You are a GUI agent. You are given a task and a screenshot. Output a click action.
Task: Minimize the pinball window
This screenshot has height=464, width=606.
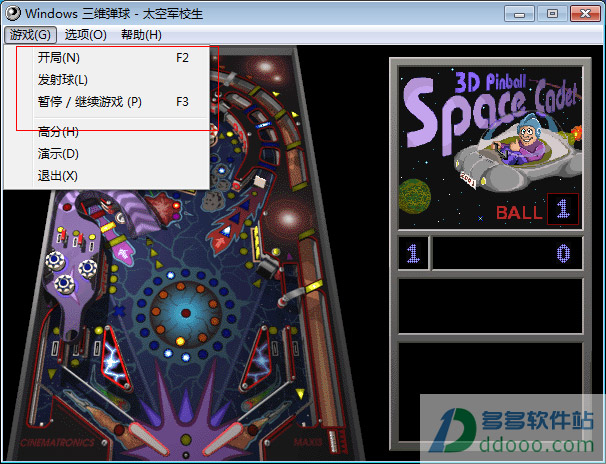(519, 14)
